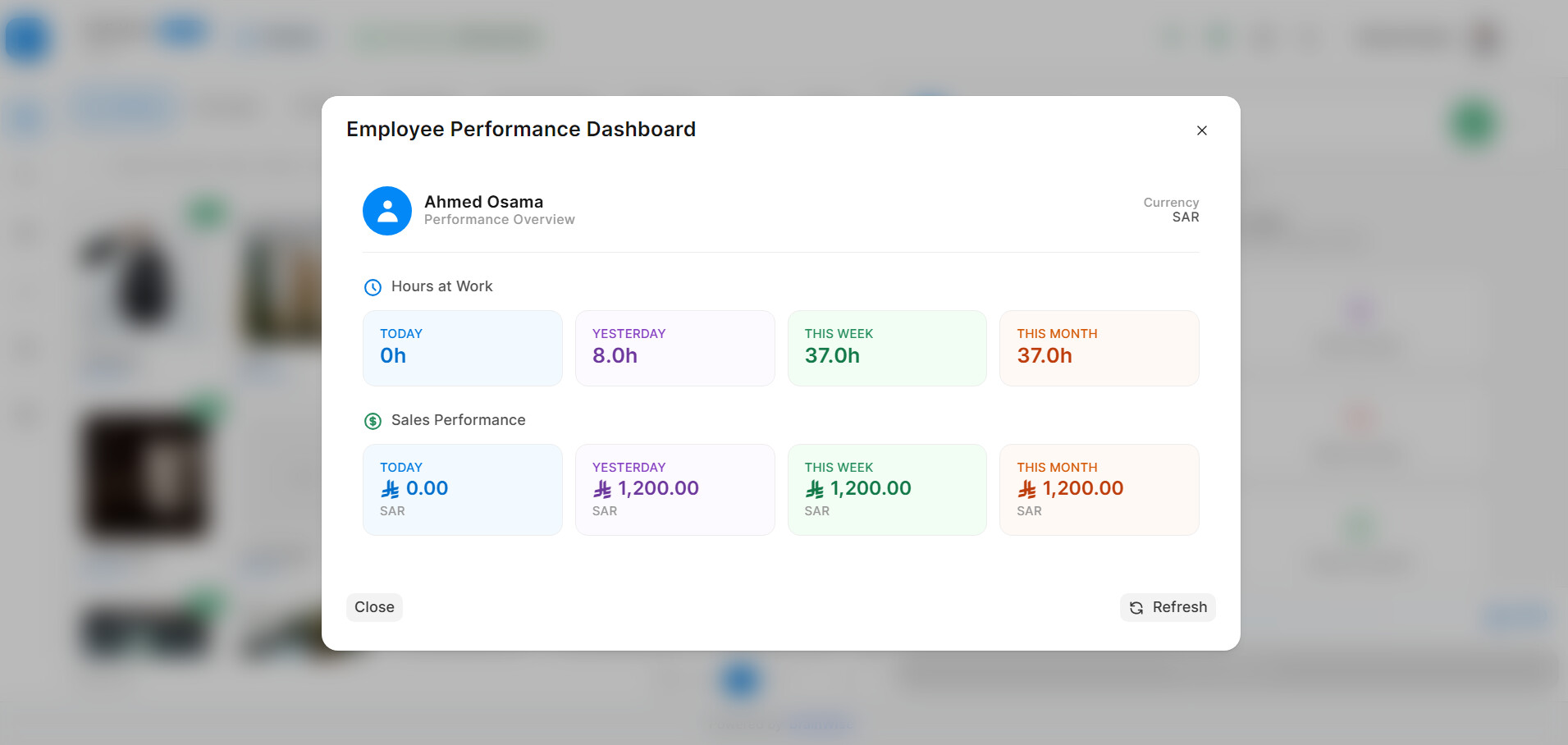Click the Currency SAR label
This screenshot has height=745, width=1568.
(x=1171, y=210)
